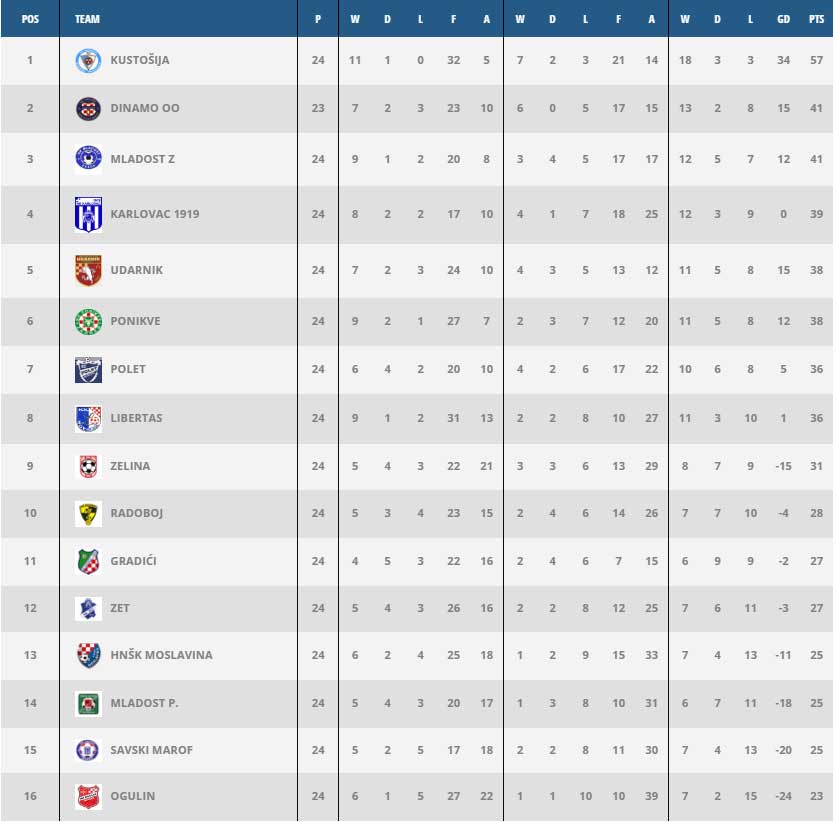
Task: Click the ZET team name
Action: pos(120,608)
